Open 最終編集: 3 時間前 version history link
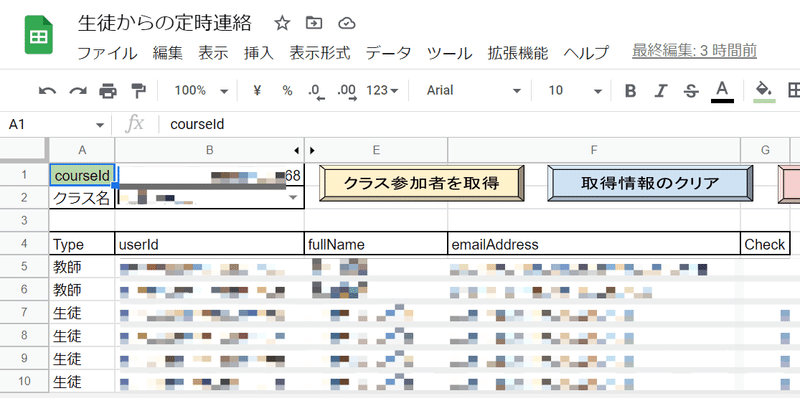The image size is (800, 398). (694, 51)
